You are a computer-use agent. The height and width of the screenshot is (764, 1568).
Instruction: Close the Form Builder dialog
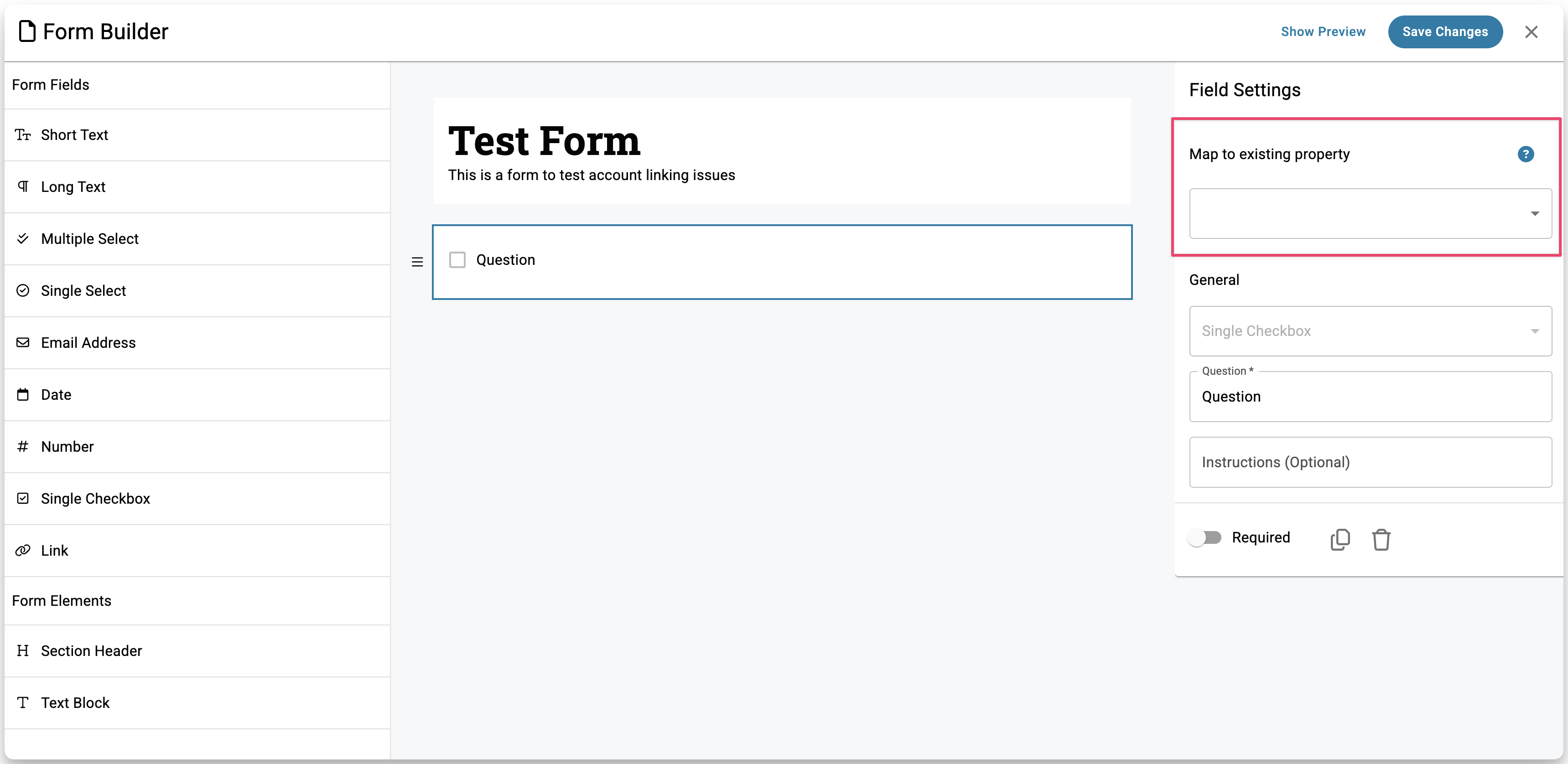[x=1531, y=31]
